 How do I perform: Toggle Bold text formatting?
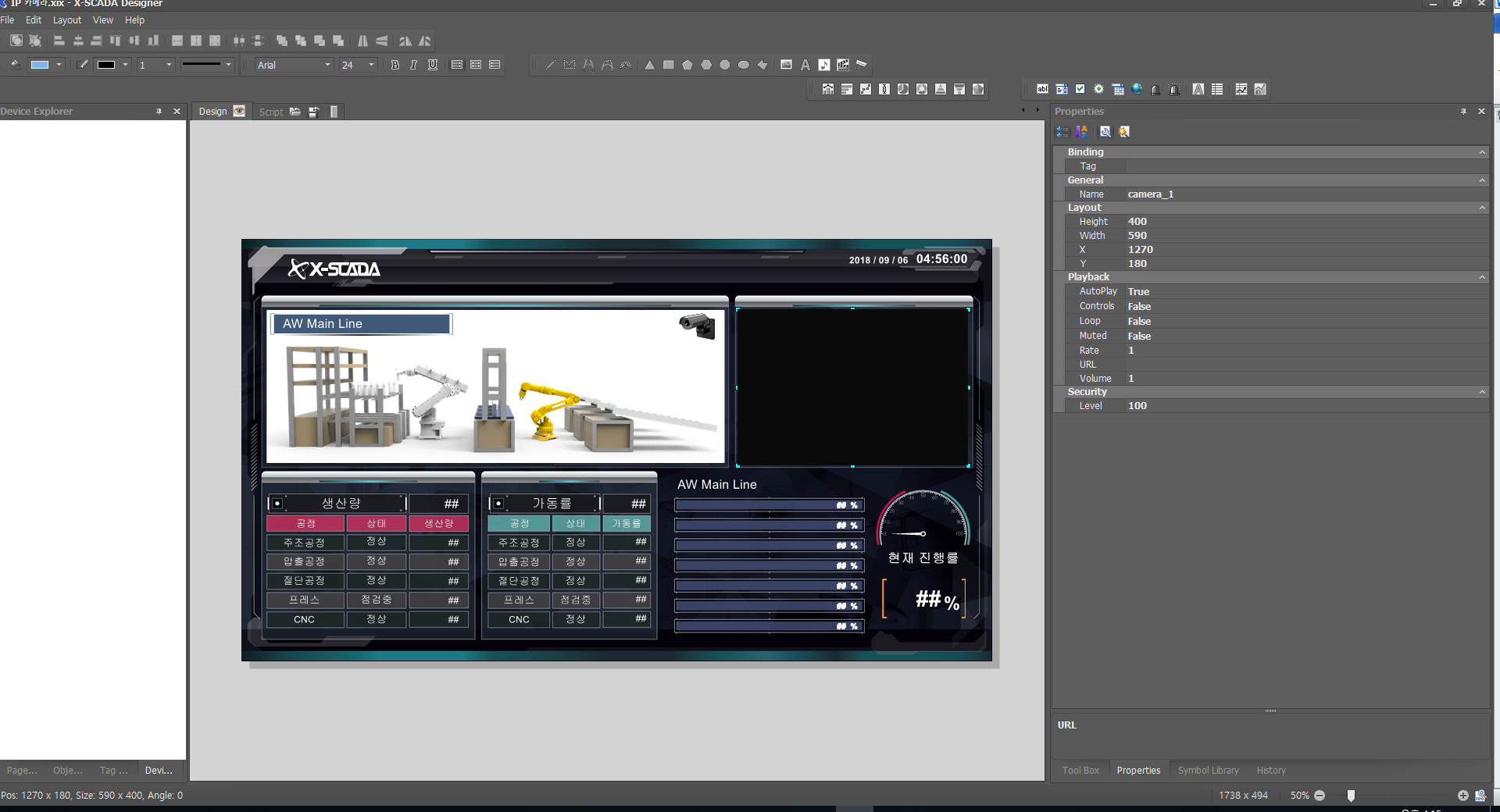[x=395, y=65]
